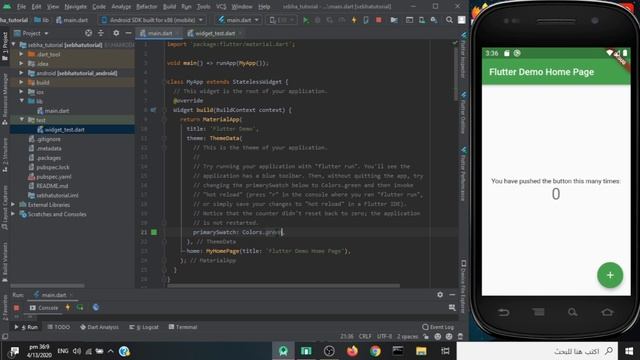Image resolution: width=640 pixels, height=360 pixels.
Task: Open Firefox from the taskbar
Action: [352, 351]
